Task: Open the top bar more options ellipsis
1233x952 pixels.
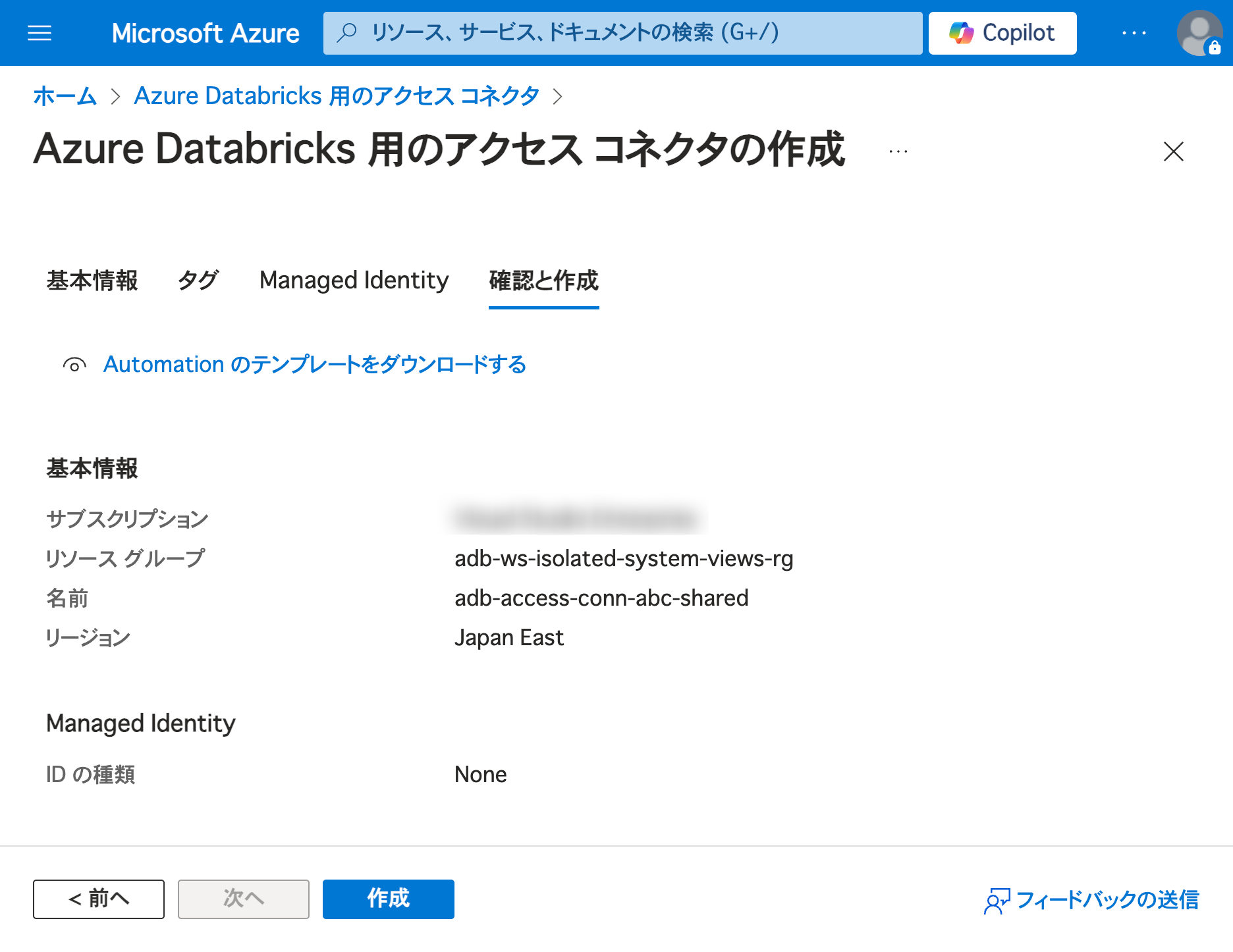Action: pos(1134,33)
